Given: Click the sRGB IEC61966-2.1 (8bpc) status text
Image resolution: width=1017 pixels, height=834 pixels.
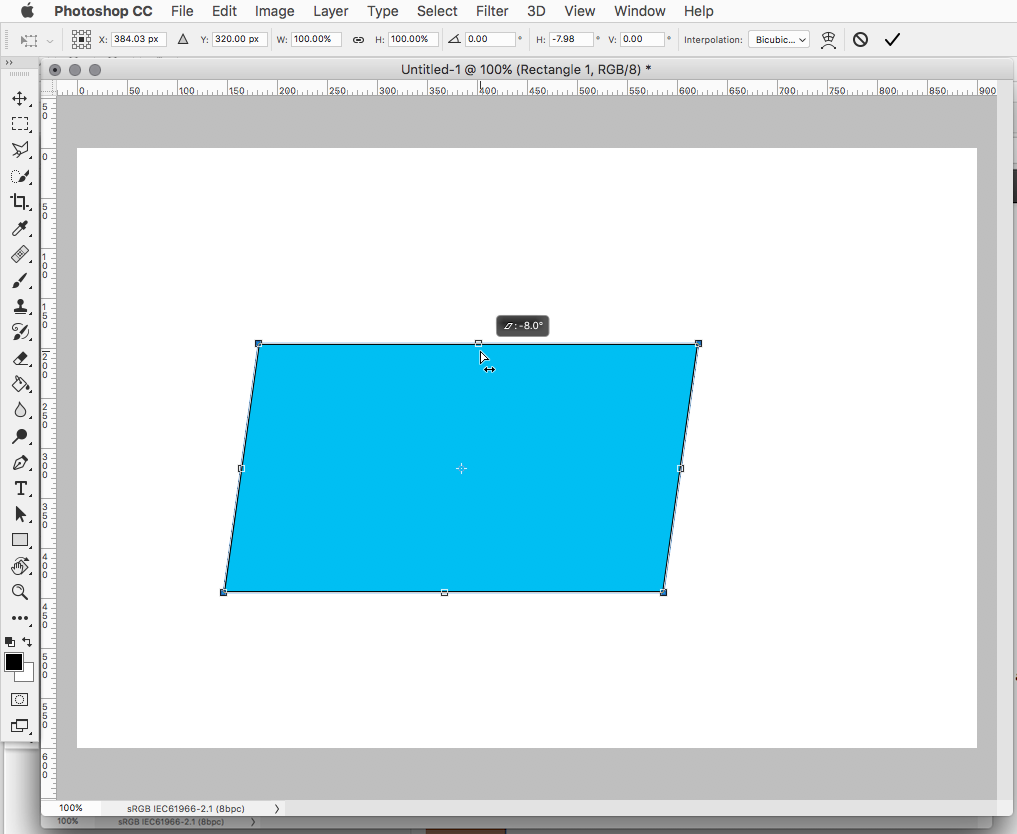Looking at the screenshot, I should [x=185, y=809].
